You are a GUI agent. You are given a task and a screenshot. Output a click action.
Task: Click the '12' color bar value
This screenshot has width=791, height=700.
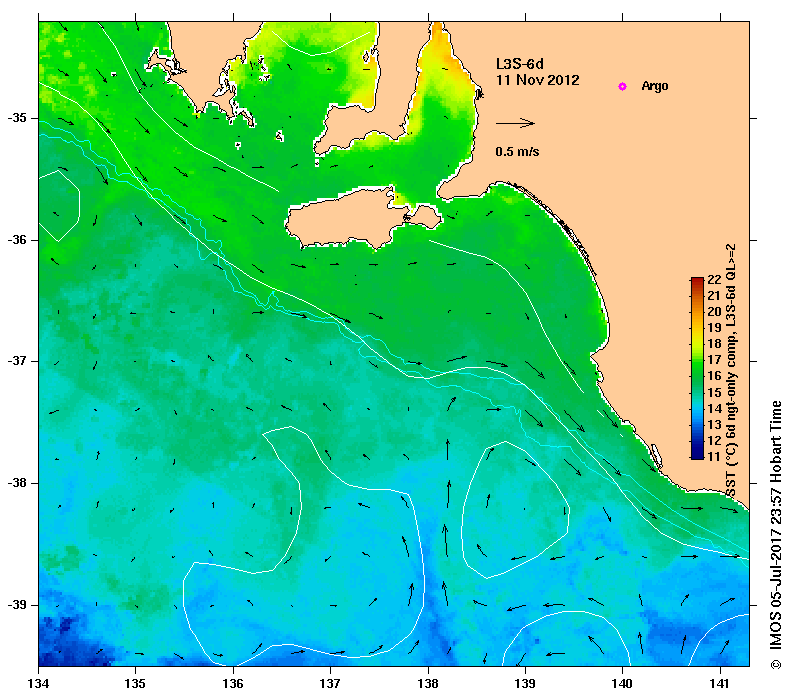714,441
